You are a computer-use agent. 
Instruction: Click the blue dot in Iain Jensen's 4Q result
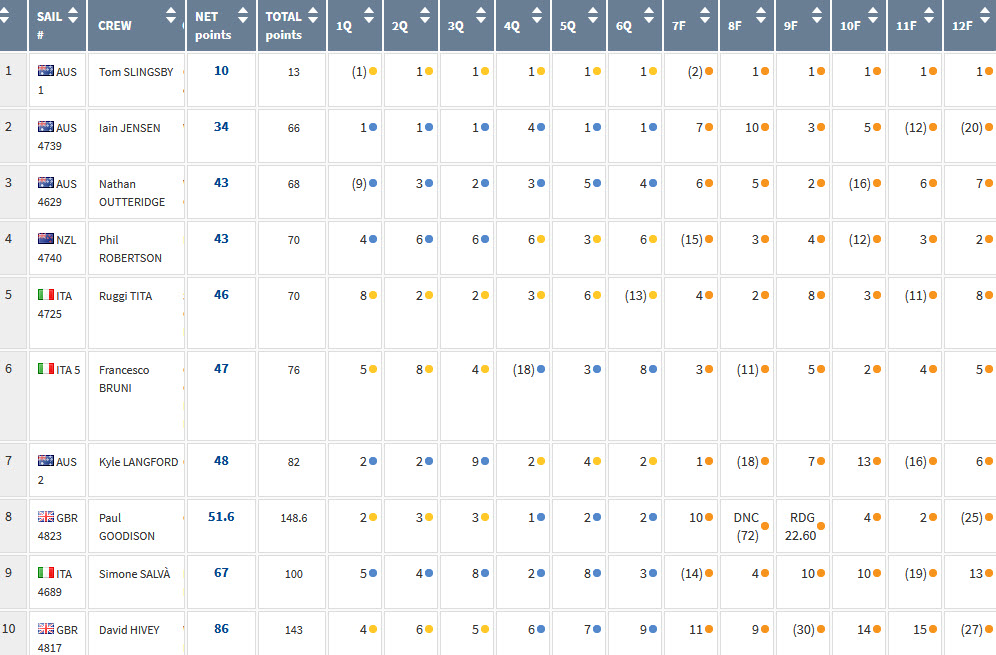[541, 128]
